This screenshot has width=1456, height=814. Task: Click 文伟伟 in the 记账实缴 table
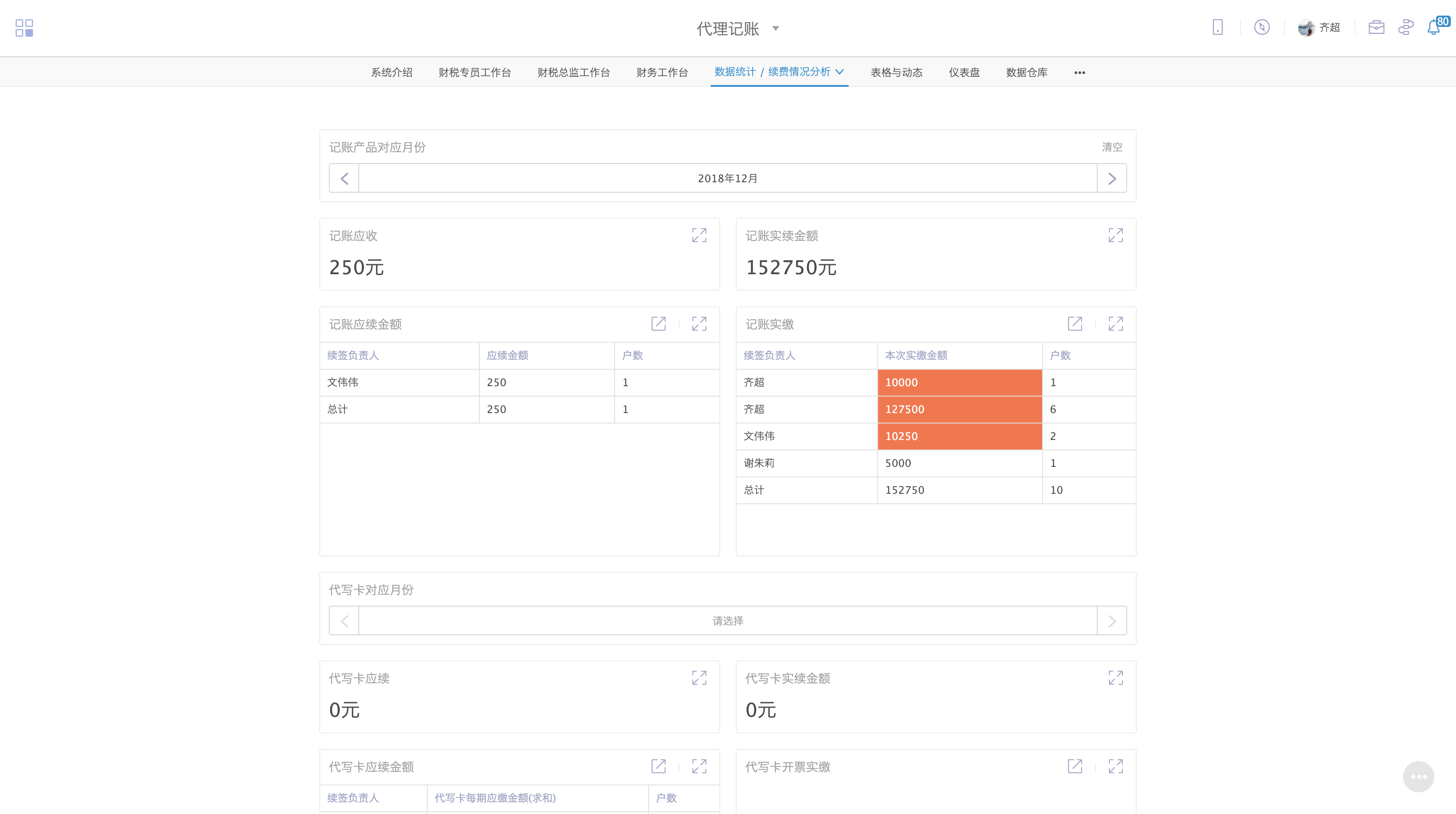[759, 436]
